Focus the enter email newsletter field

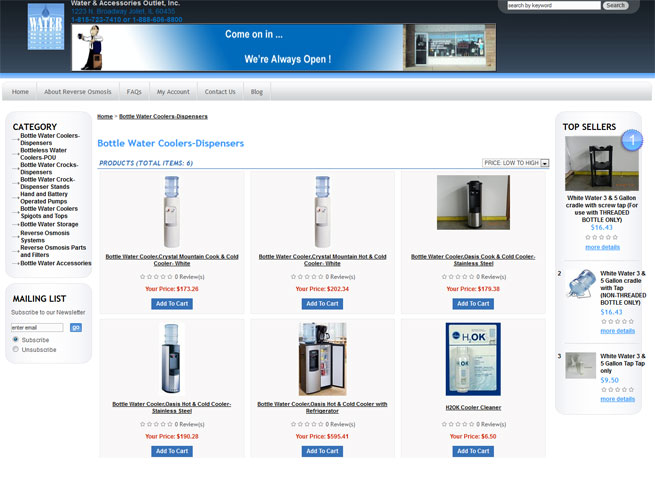[37, 328]
